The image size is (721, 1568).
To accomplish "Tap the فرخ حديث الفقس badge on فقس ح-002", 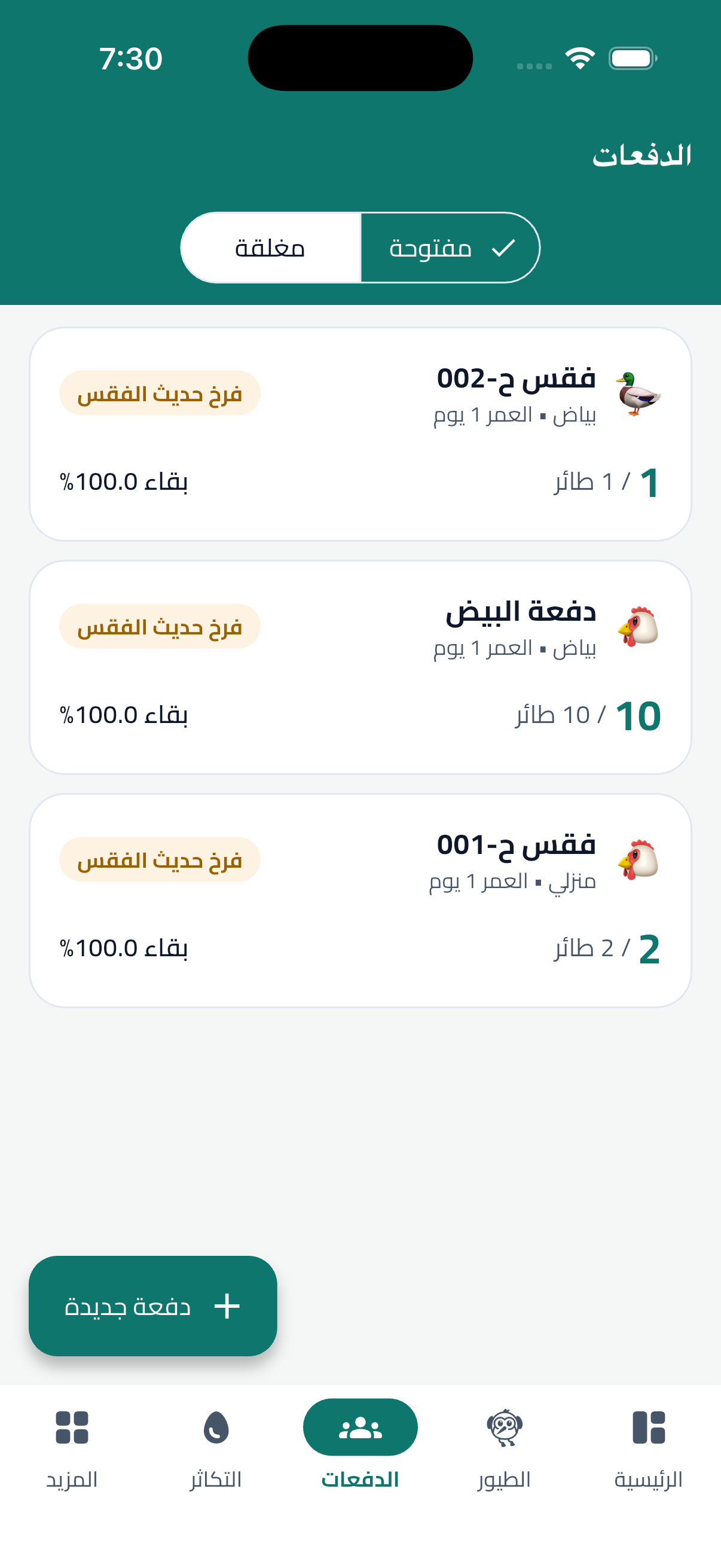I will pos(160,393).
